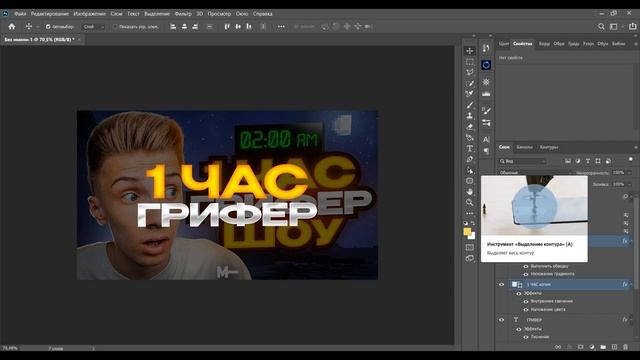Click Delete layer trash icon
Screen dimensions: 640x360
point(625,347)
